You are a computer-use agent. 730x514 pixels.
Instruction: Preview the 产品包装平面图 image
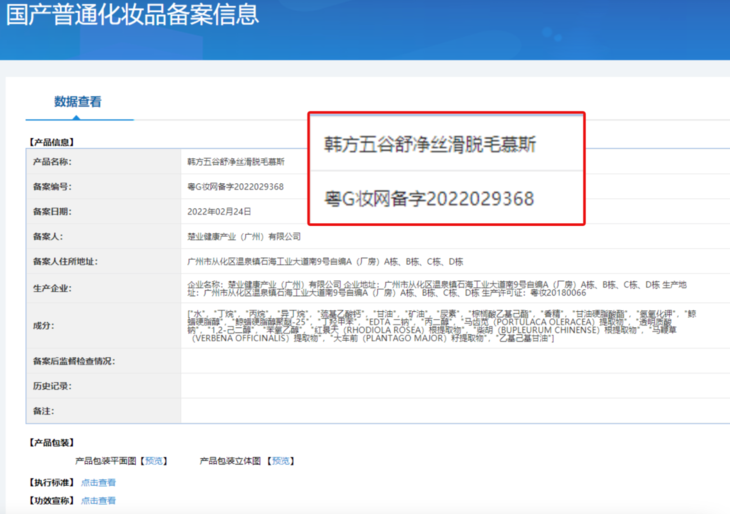pos(154,461)
